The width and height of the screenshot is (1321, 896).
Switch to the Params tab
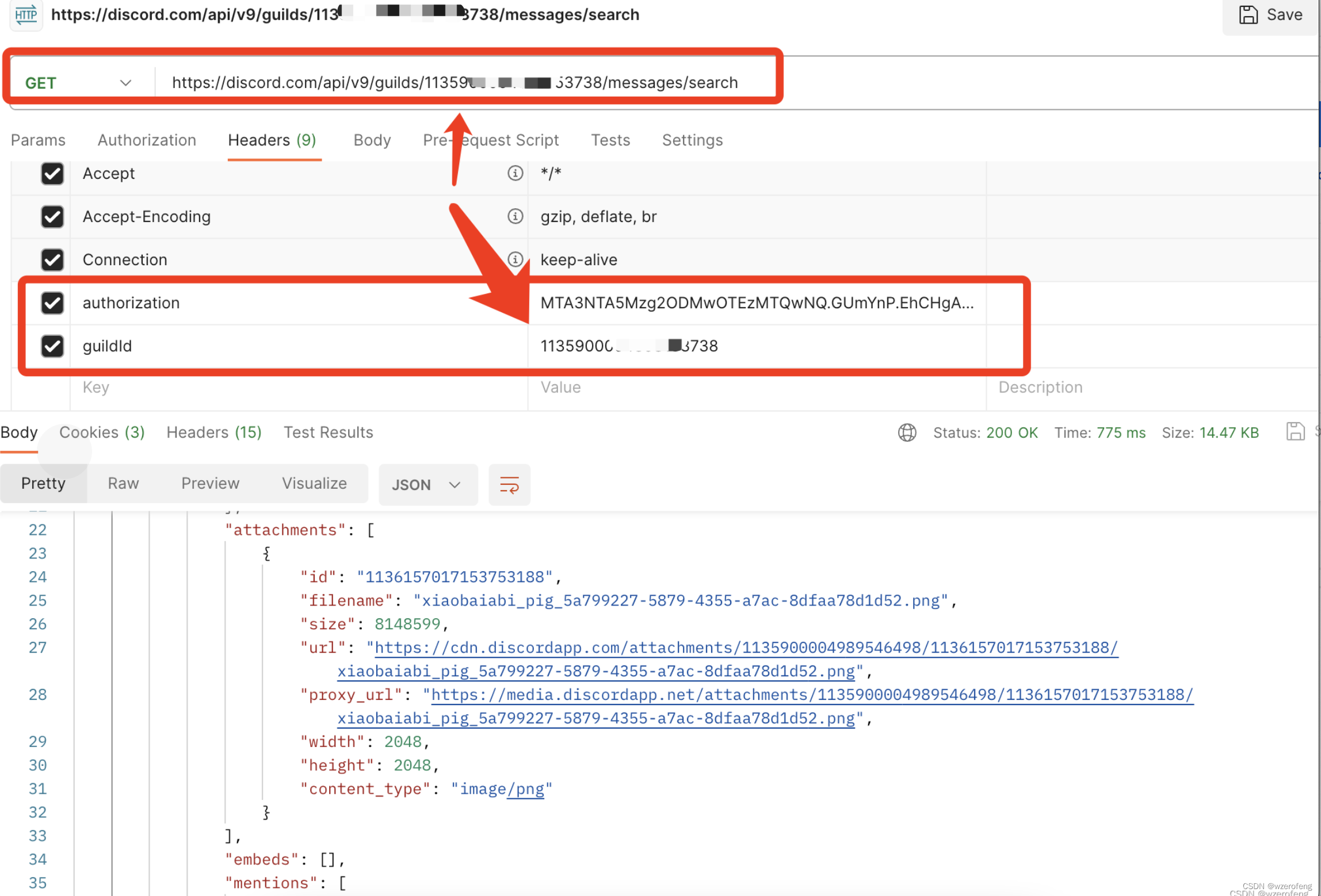(x=38, y=140)
